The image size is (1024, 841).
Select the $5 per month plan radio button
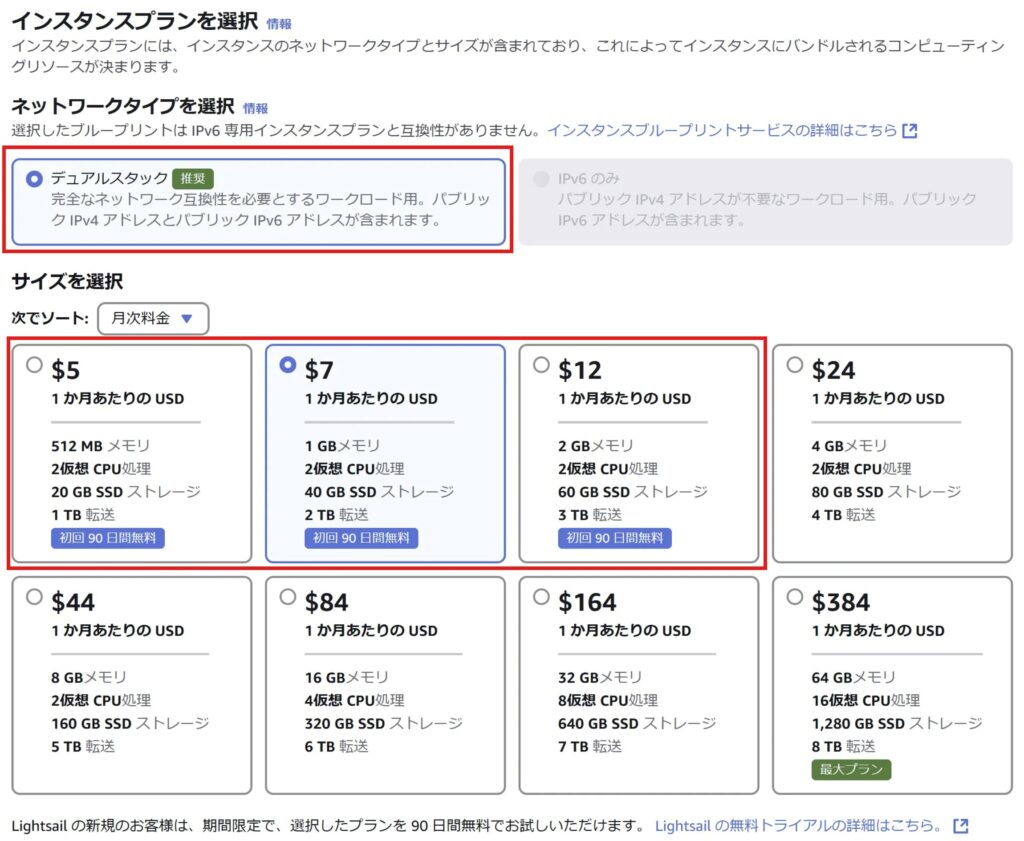35,365
